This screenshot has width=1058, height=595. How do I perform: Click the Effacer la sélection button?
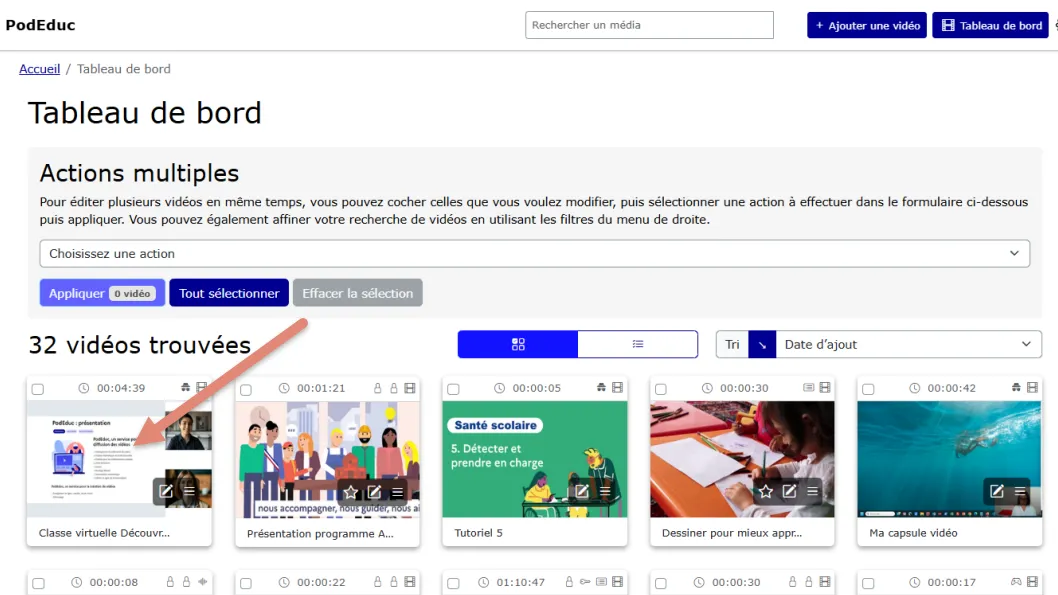tap(358, 293)
